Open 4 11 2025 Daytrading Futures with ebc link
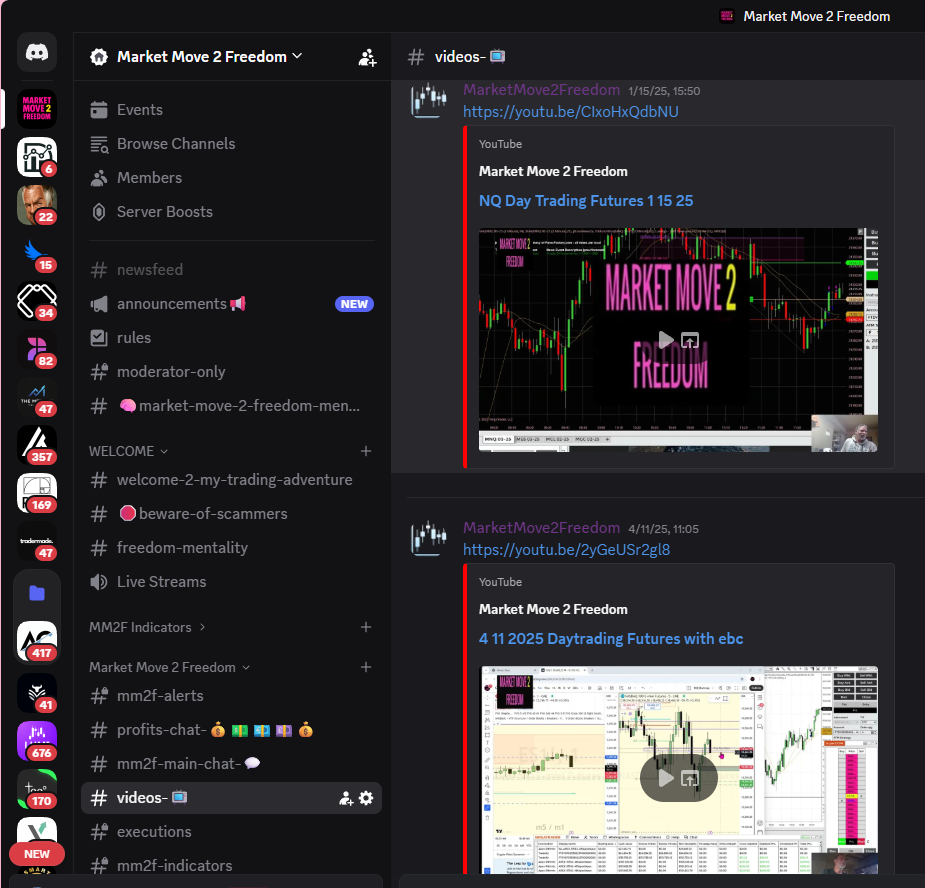The image size is (925, 888). [x=611, y=639]
